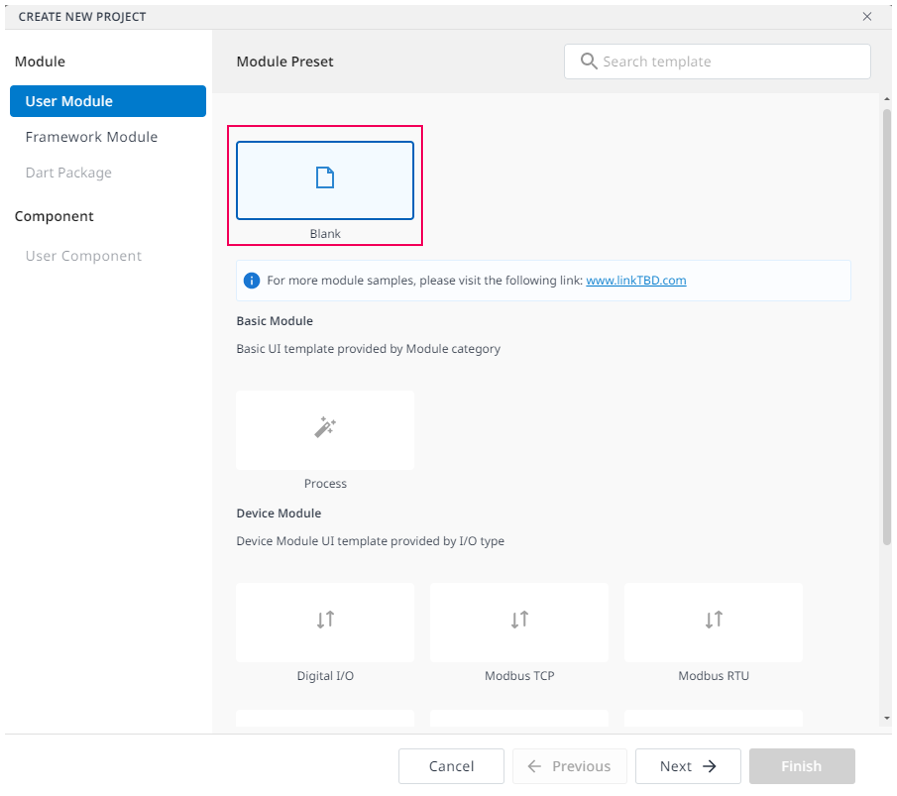
Task: Go to the Next step
Action: pyautogui.click(x=688, y=766)
